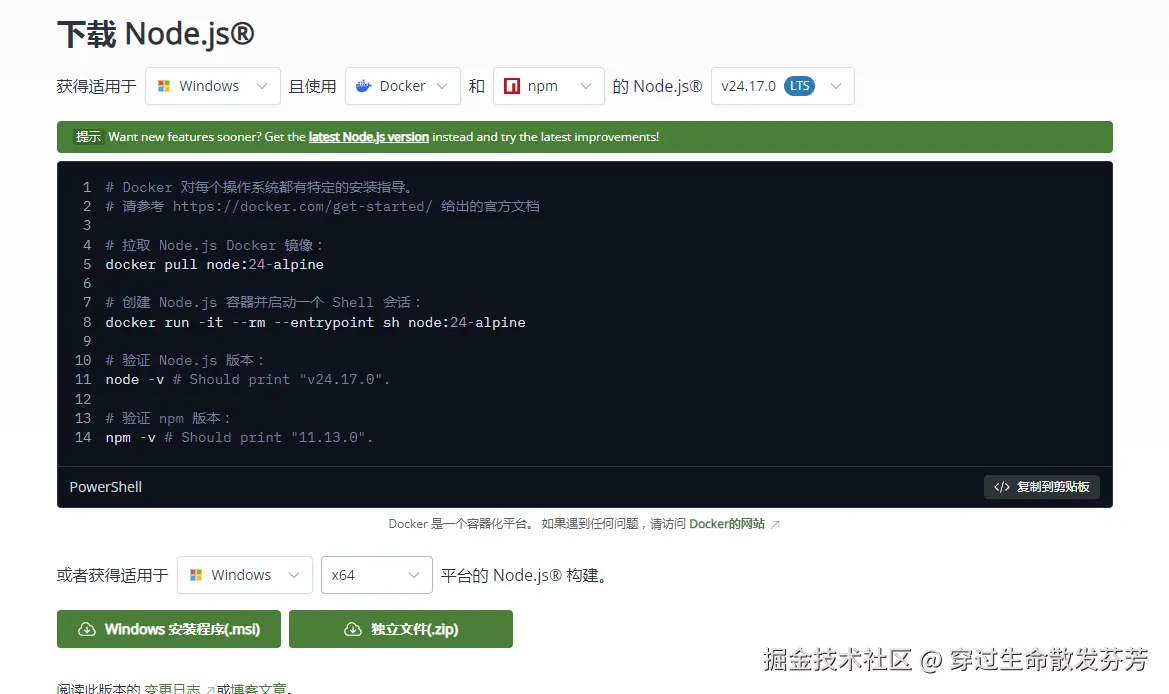This screenshot has height=694, width=1169.
Task: Click download icon on standalone zip button
Action: coord(353,629)
